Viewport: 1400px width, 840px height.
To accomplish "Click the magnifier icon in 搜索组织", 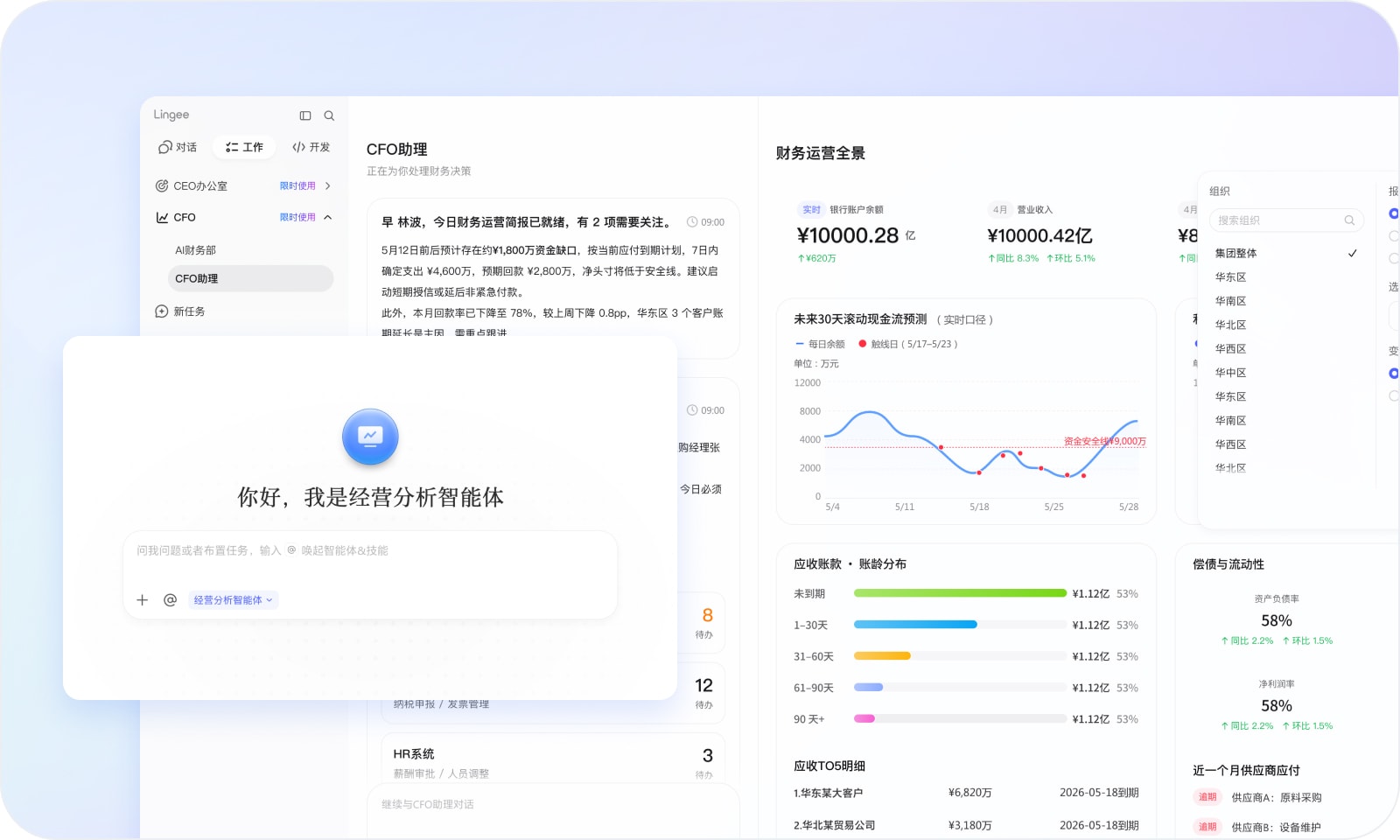I will 1349,220.
